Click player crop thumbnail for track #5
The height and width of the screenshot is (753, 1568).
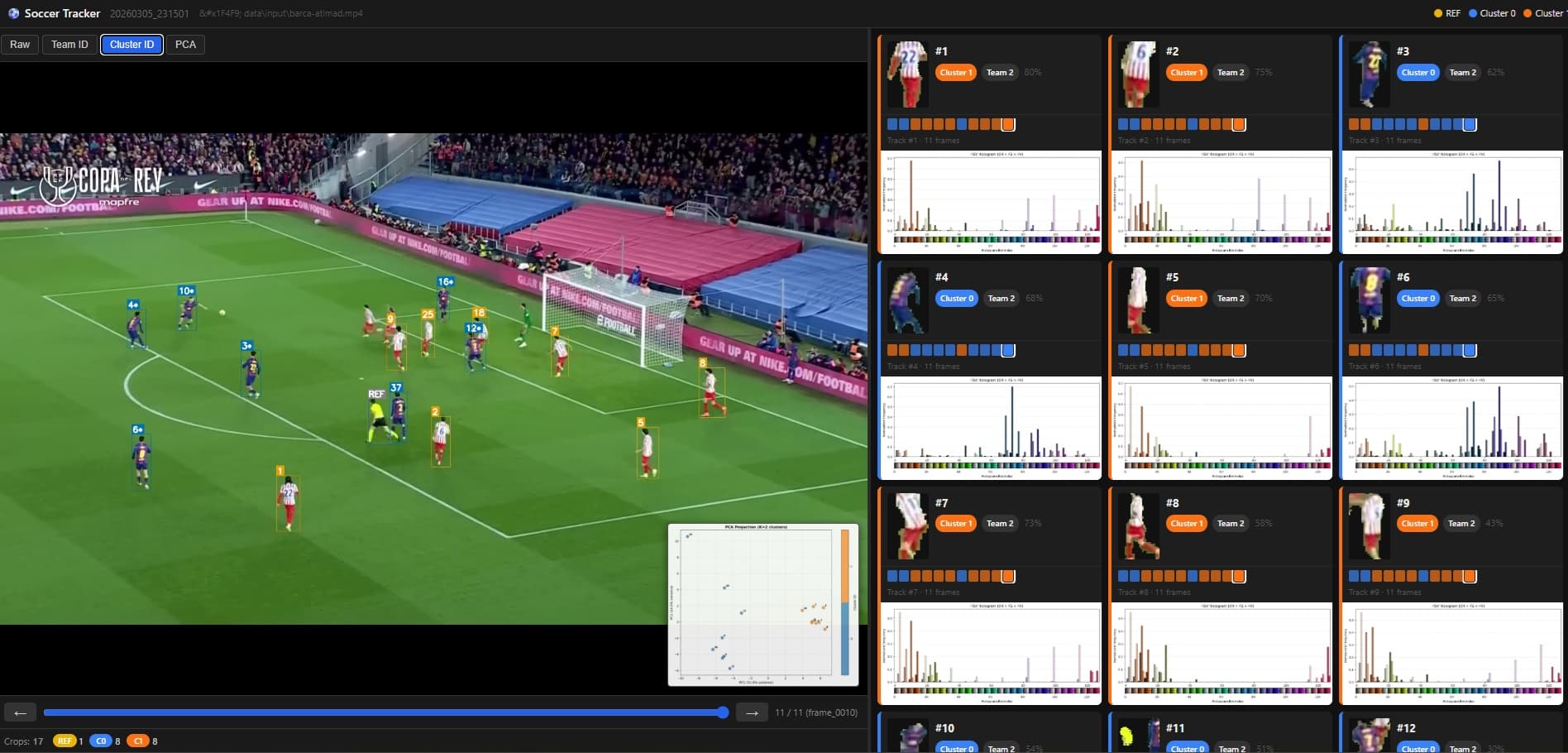(1138, 300)
